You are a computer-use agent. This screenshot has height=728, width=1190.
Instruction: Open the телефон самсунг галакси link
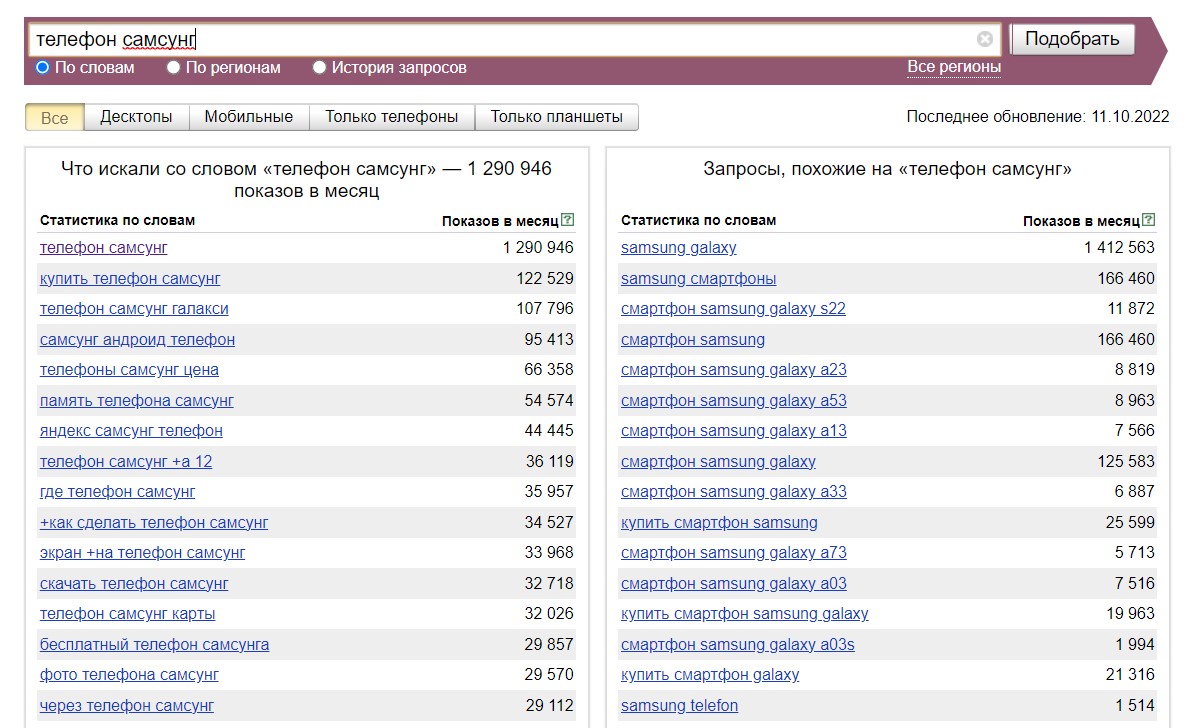coord(134,309)
